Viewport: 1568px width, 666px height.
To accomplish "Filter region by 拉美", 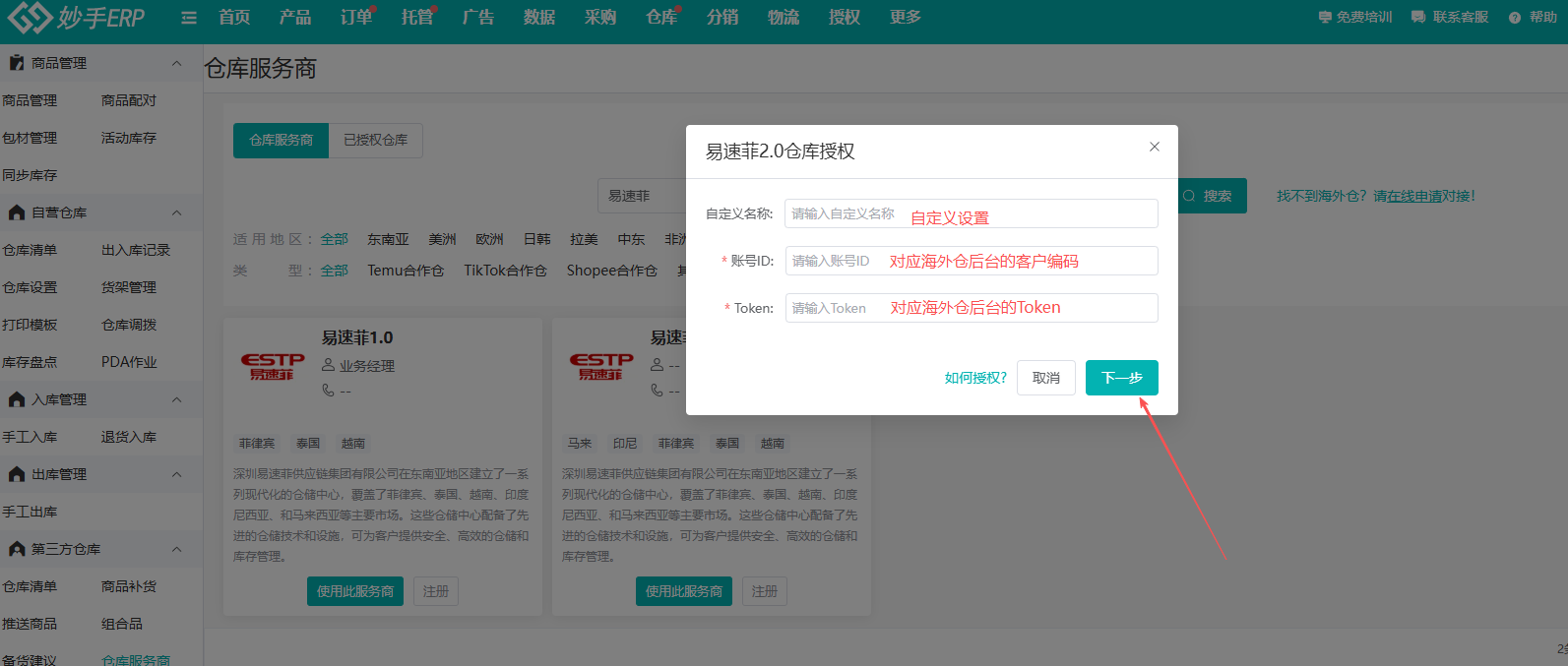I will (x=584, y=239).
